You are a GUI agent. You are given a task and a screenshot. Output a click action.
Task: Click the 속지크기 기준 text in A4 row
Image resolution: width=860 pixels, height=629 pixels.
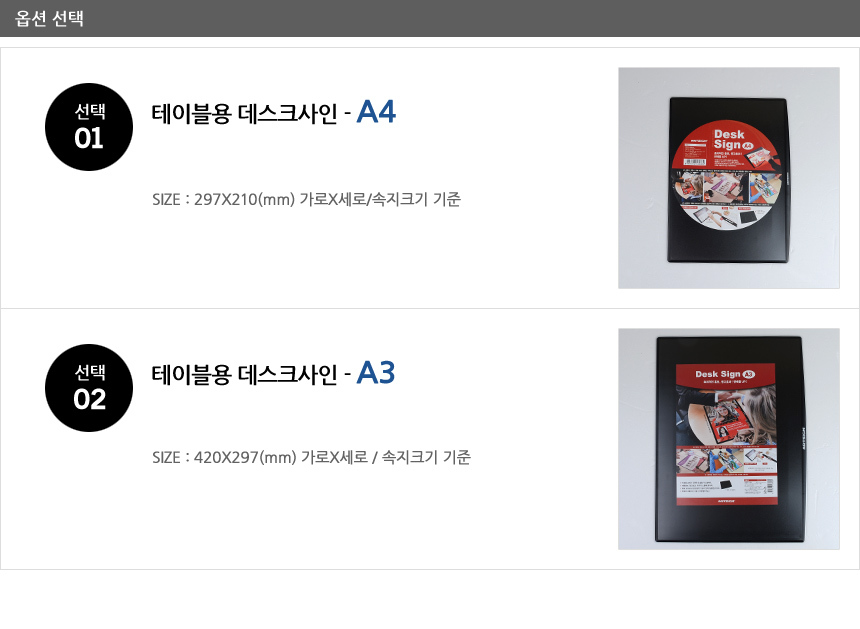point(416,199)
